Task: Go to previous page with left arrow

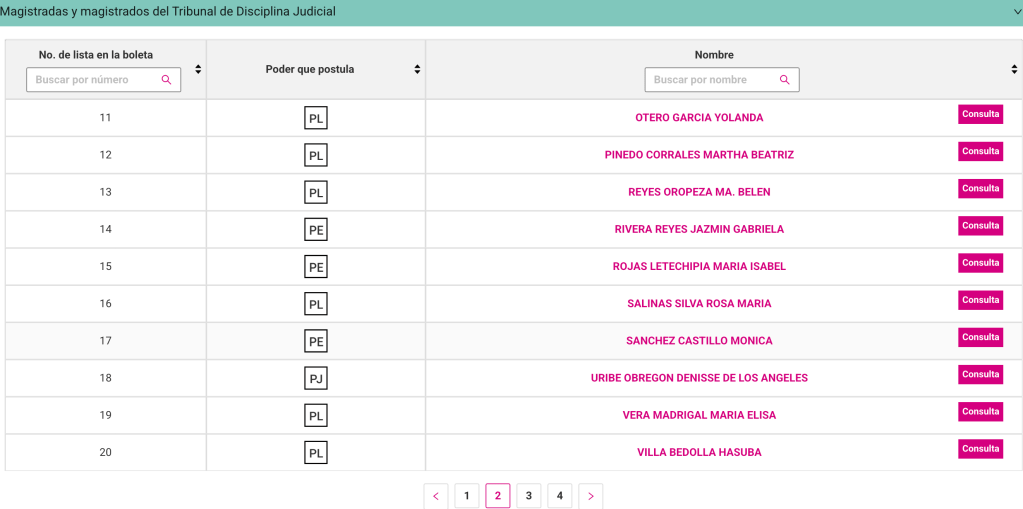Action: tap(436, 496)
